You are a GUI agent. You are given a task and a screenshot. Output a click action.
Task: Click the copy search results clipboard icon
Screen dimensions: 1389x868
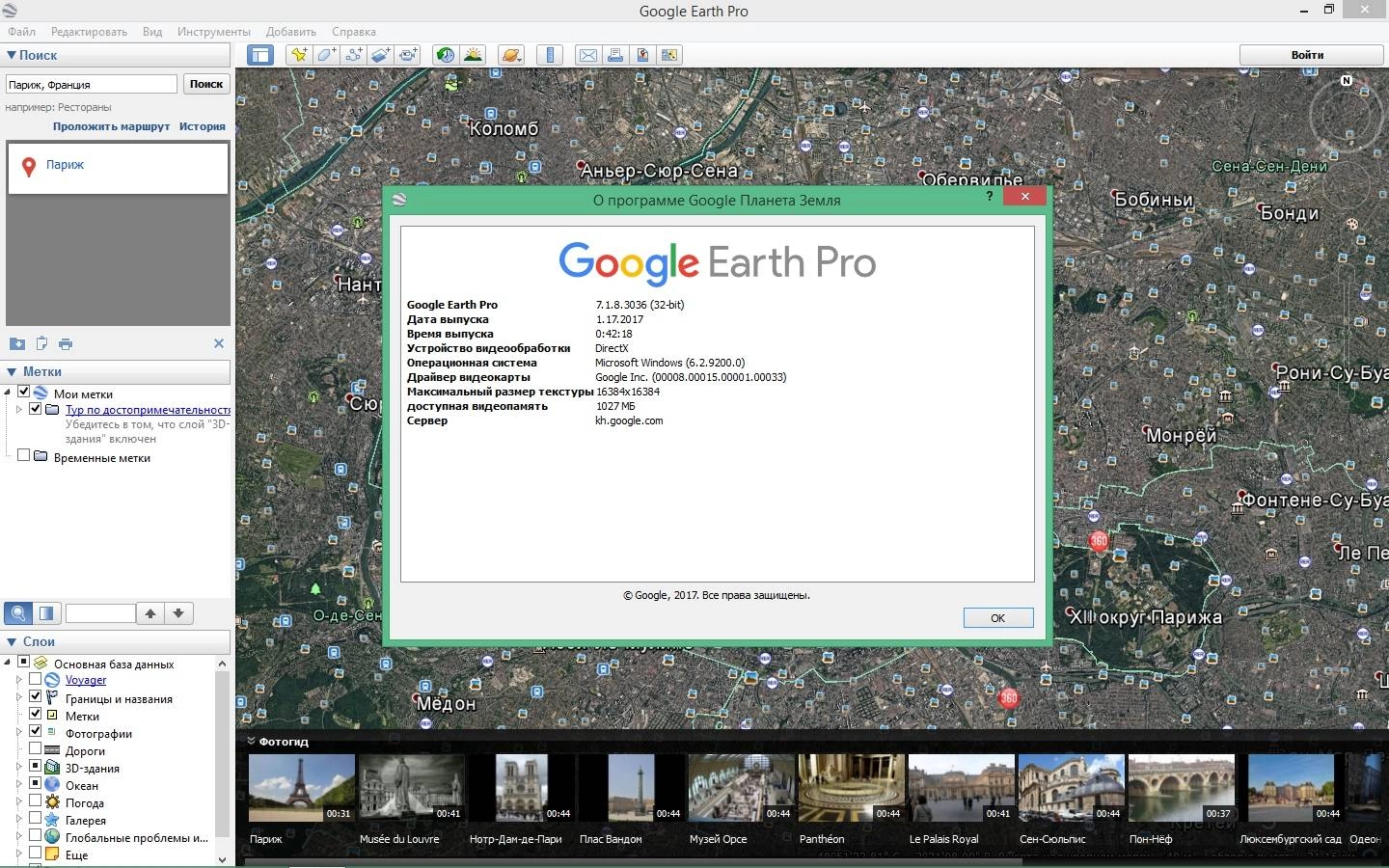point(41,343)
